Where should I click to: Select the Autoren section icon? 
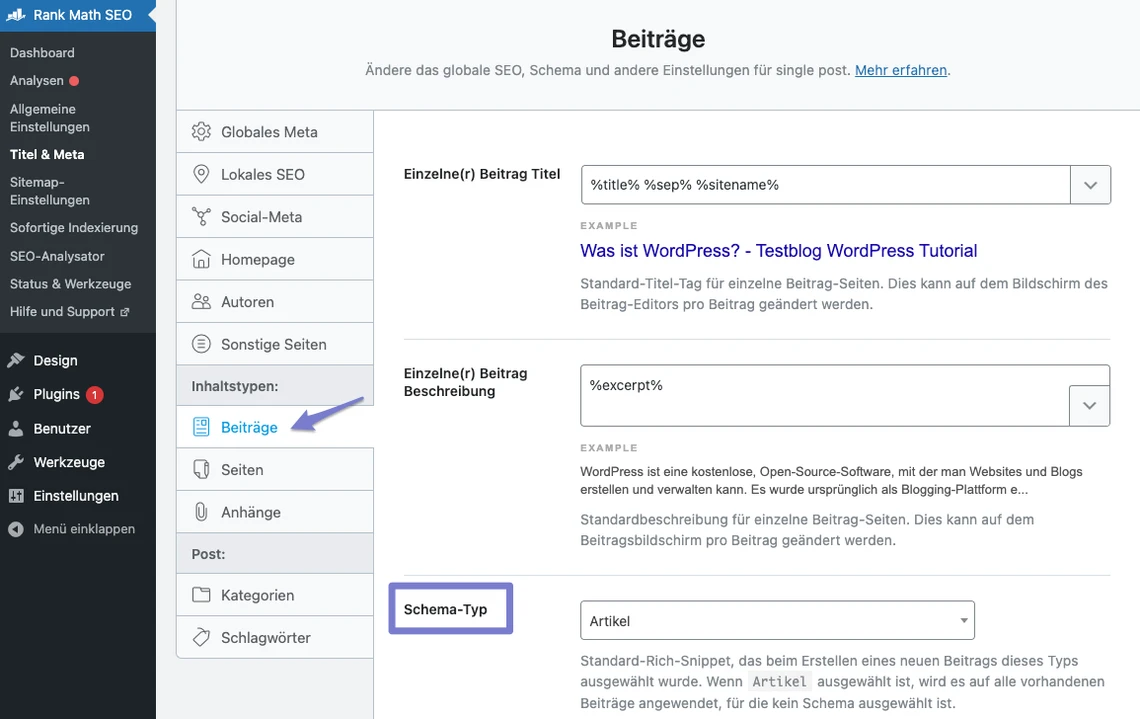200,301
